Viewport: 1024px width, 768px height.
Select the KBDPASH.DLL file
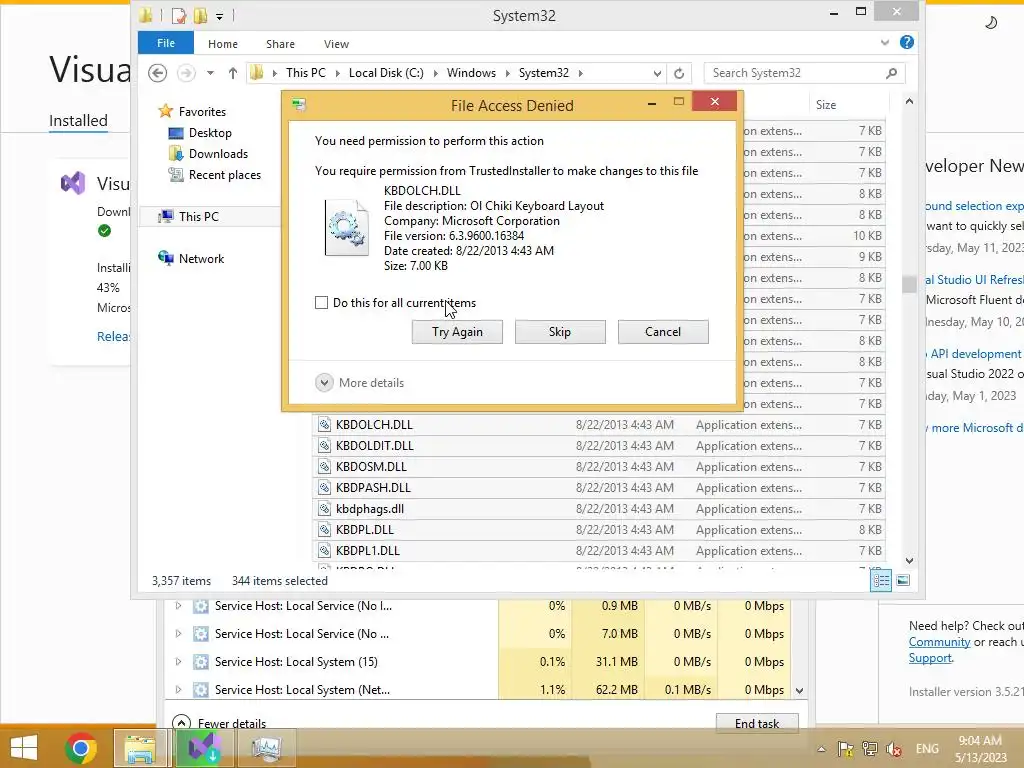[x=599, y=487]
